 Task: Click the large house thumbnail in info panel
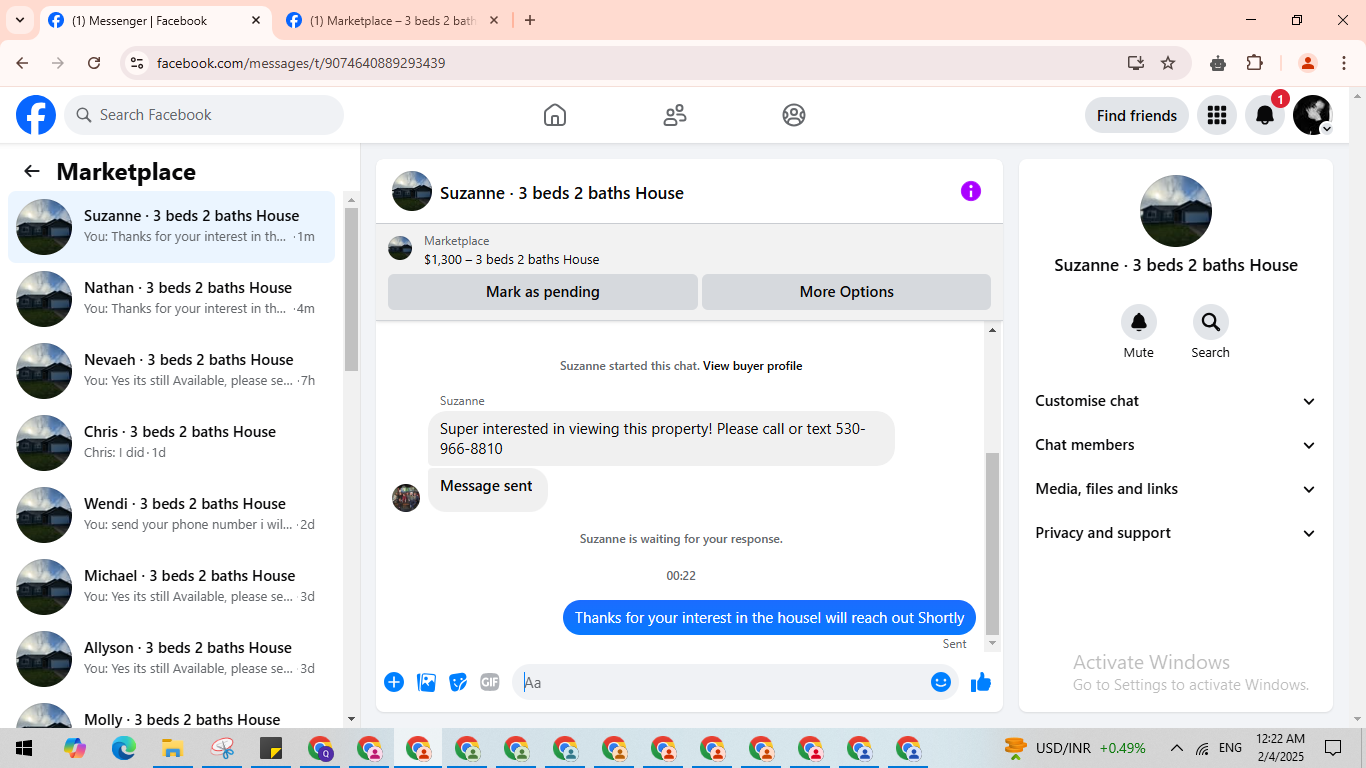pos(1176,211)
